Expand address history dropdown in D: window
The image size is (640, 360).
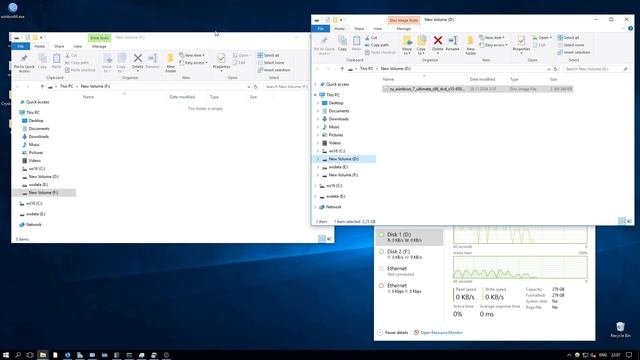tap(549, 69)
